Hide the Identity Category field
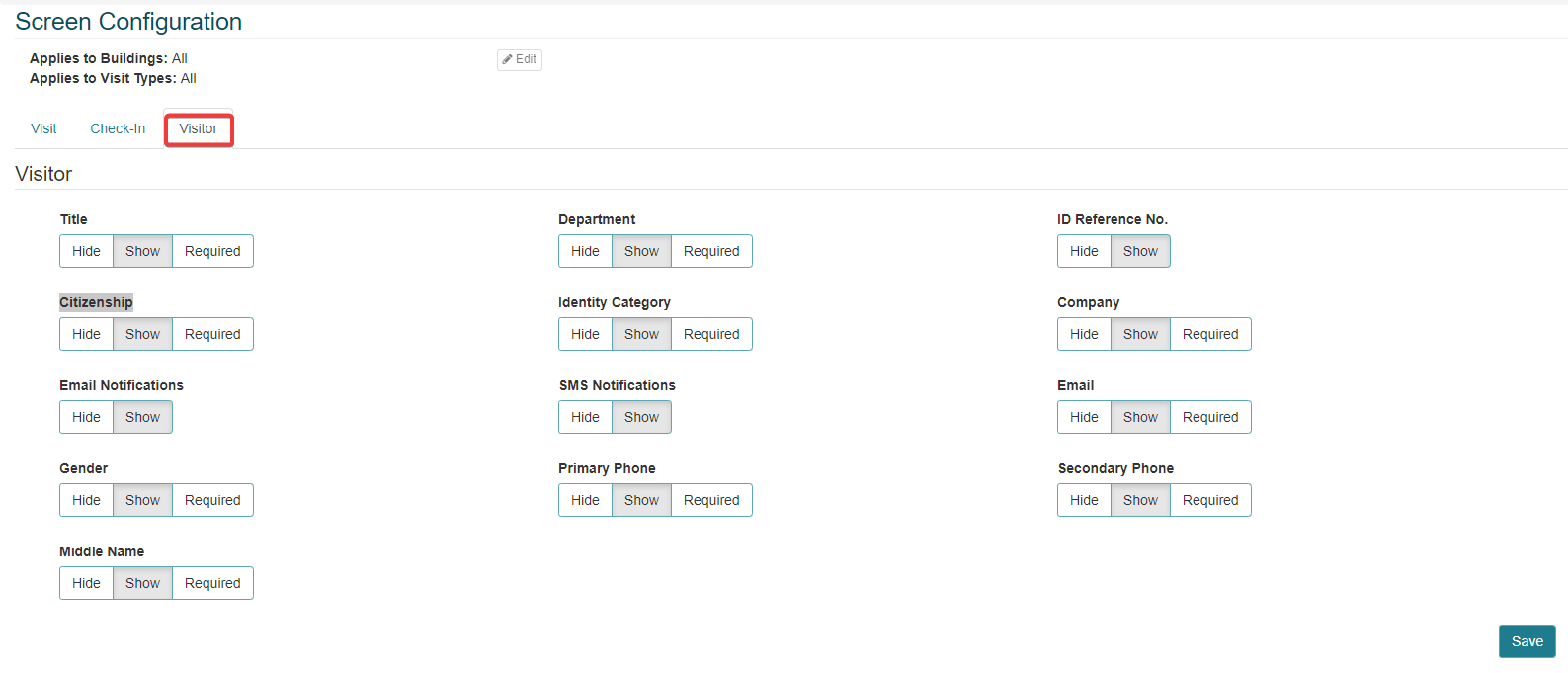Viewport: 1568px width, 673px height. click(x=585, y=334)
